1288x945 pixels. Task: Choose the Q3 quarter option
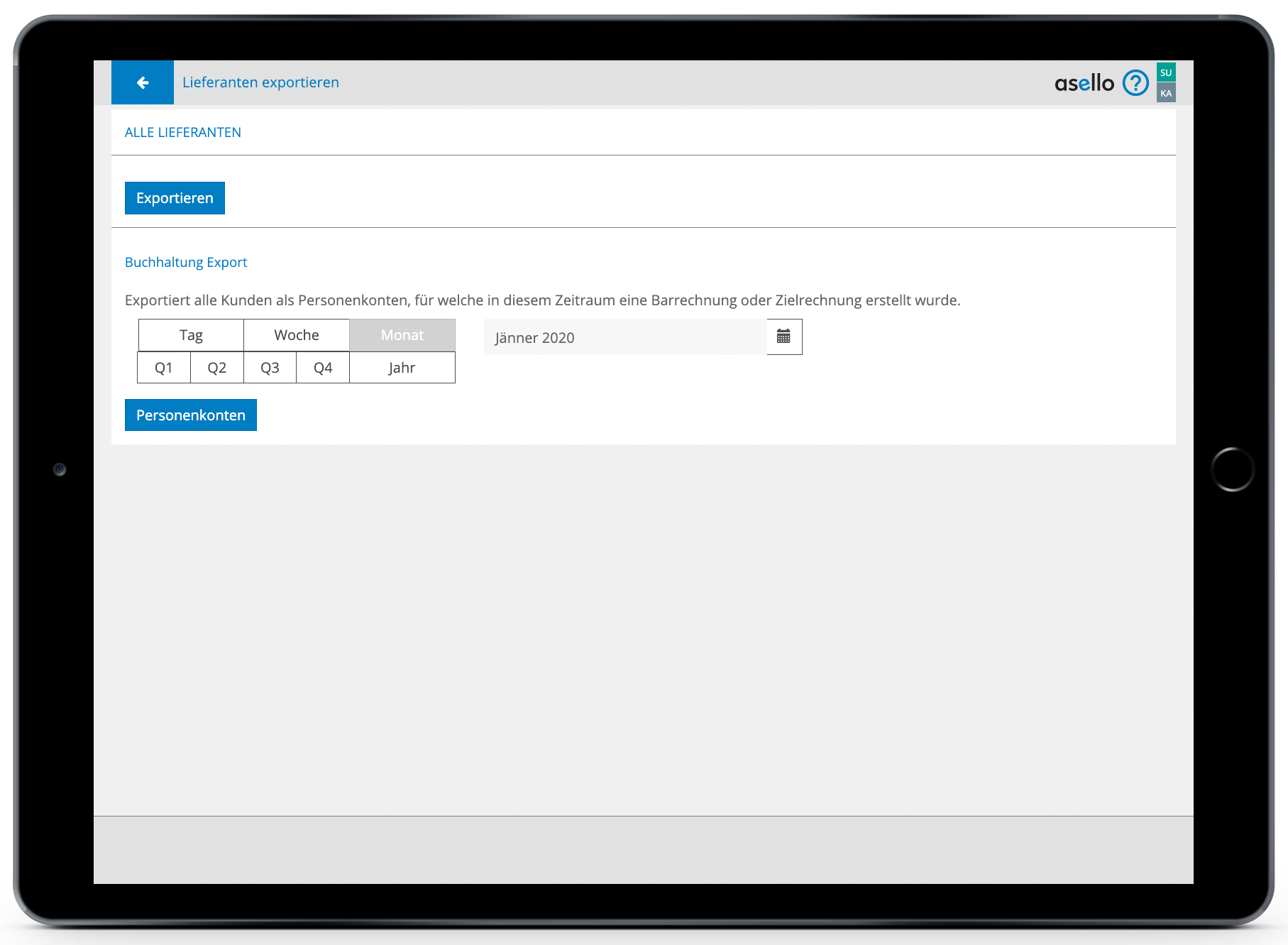click(x=270, y=368)
